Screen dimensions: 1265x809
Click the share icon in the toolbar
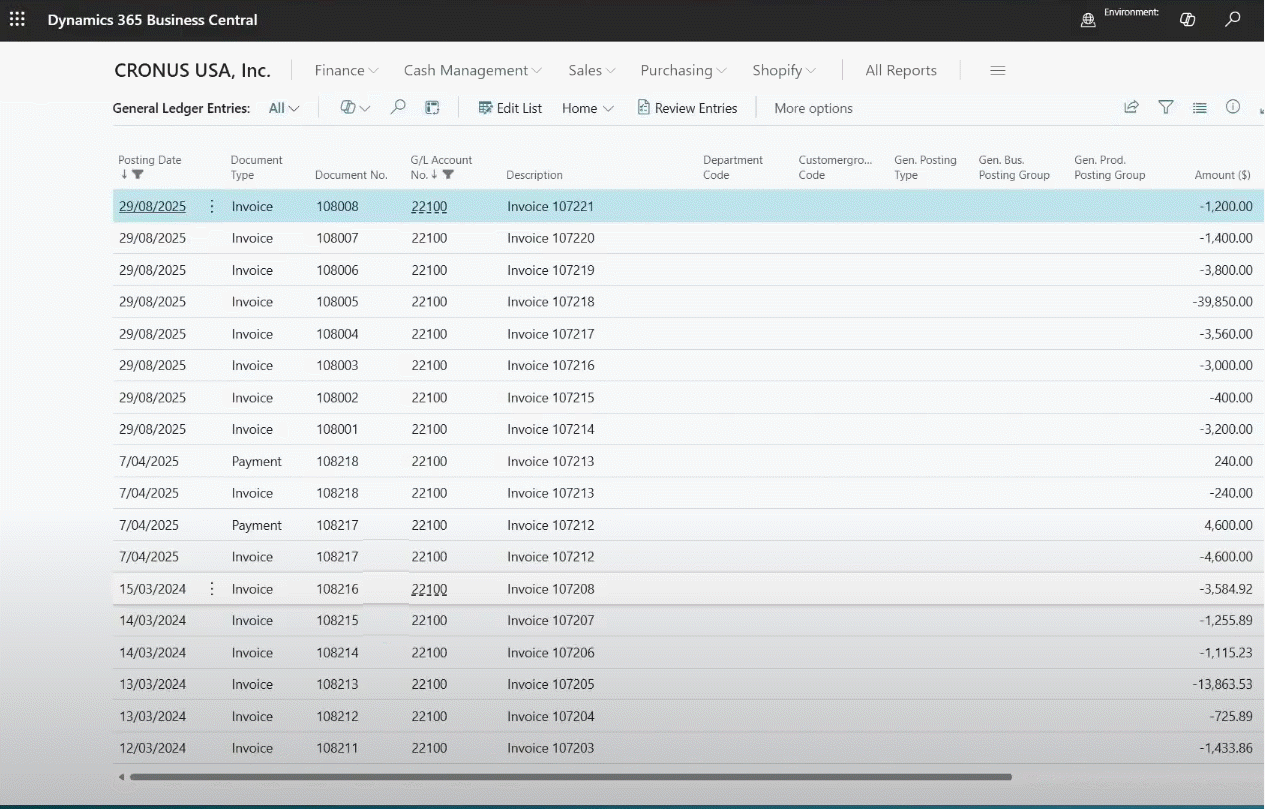coord(1131,108)
